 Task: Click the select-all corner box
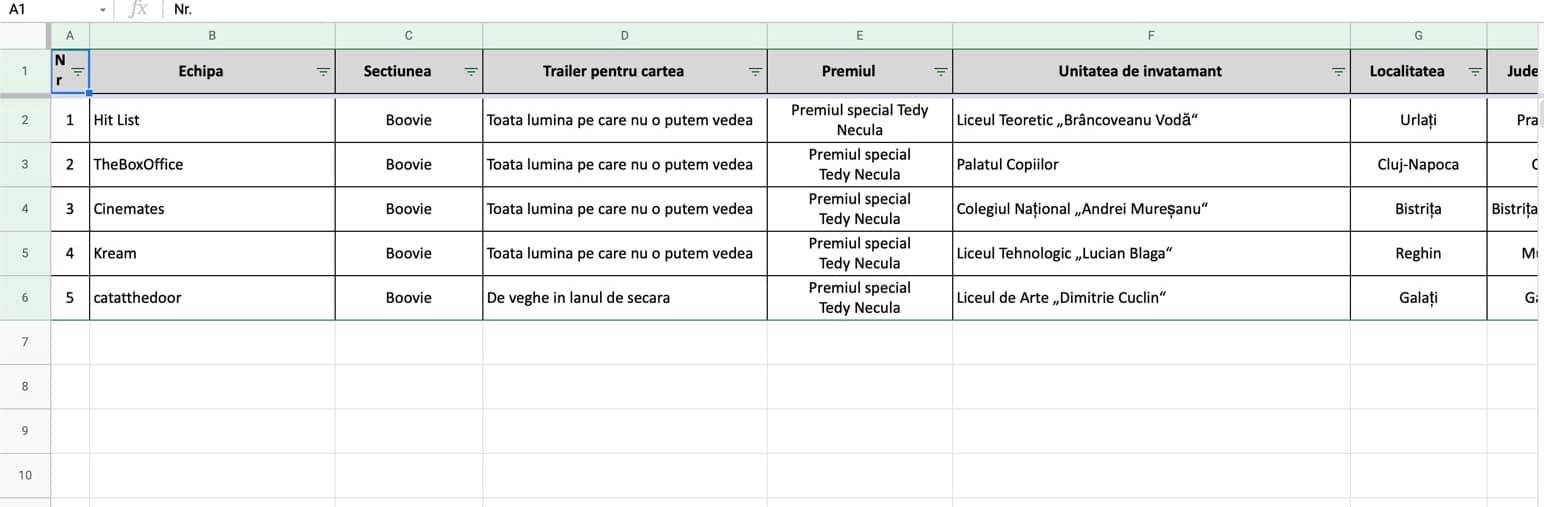tap(25, 35)
